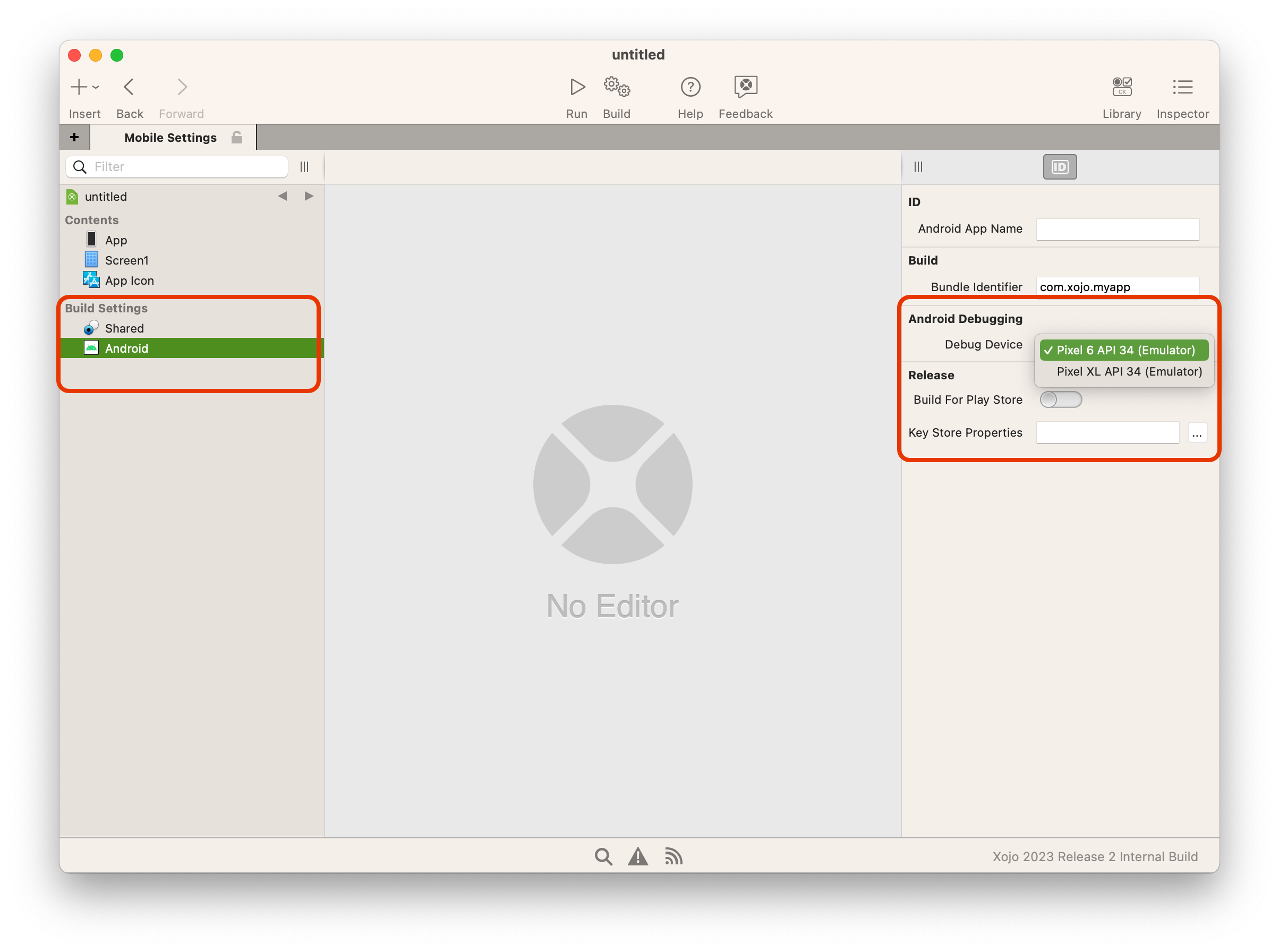Click into the Filter search field
Image resolution: width=1279 pixels, height=952 pixels.
click(x=177, y=166)
